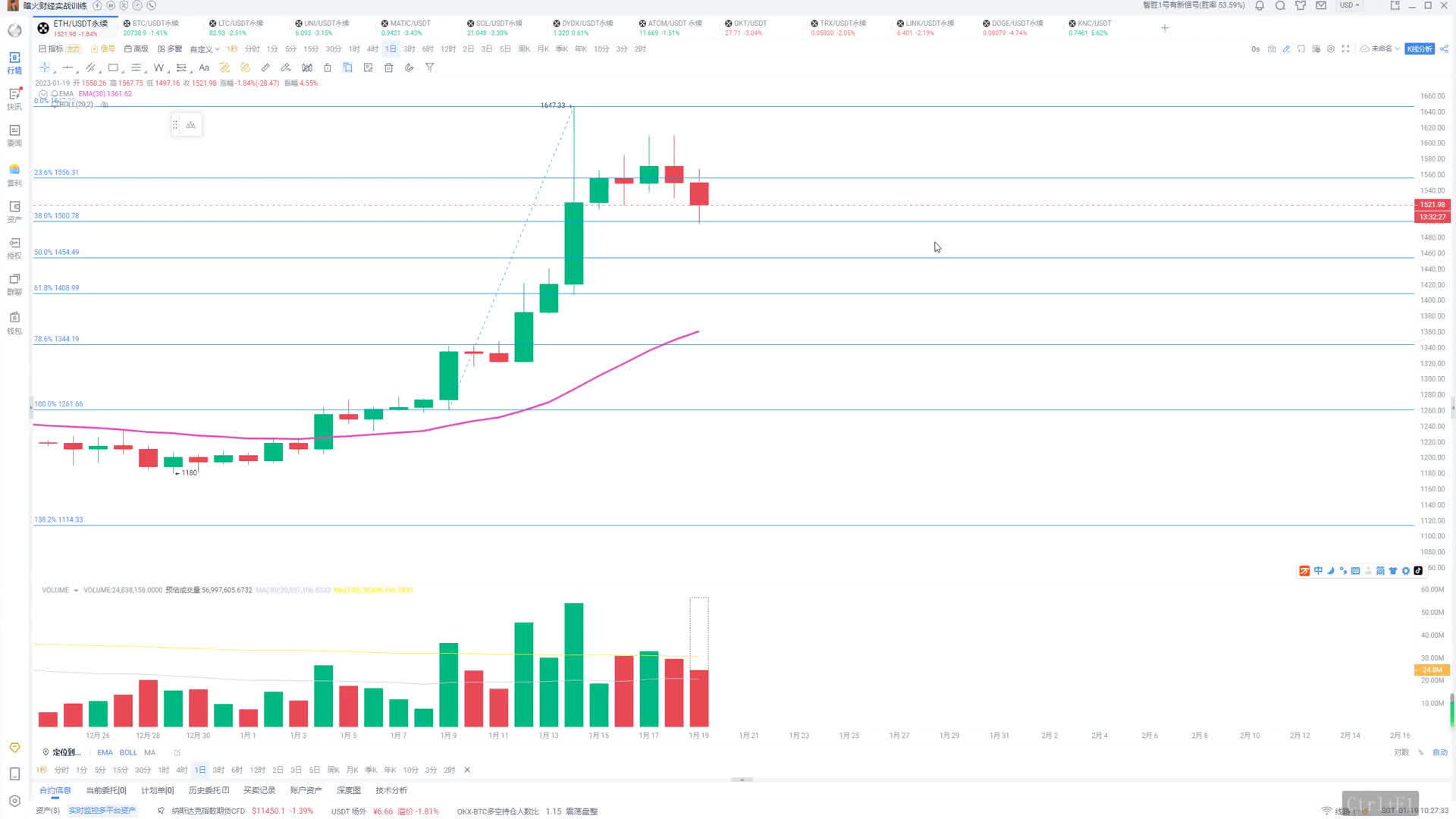Toggle the MA indicator at chart bottom
The image size is (1456, 819).
pos(150,753)
